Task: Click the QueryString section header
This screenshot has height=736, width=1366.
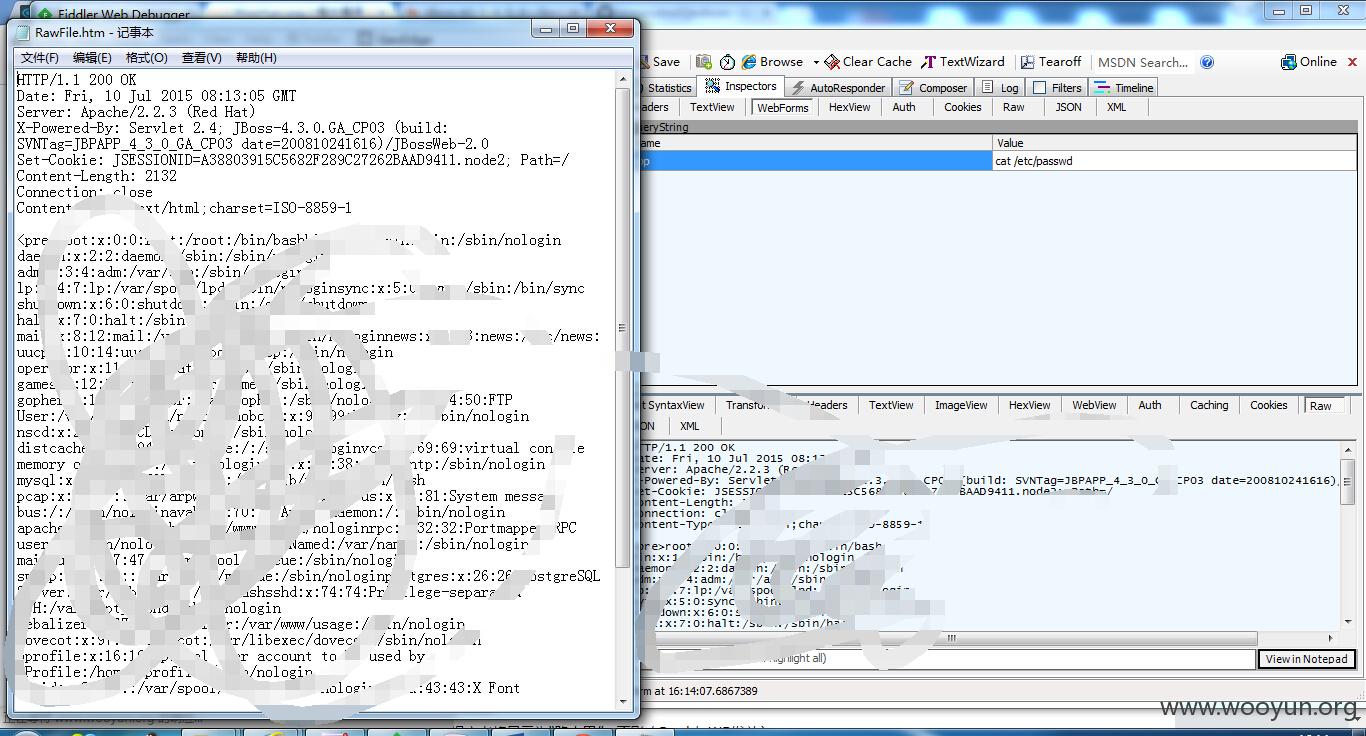Action: click(x=998, y=127)
